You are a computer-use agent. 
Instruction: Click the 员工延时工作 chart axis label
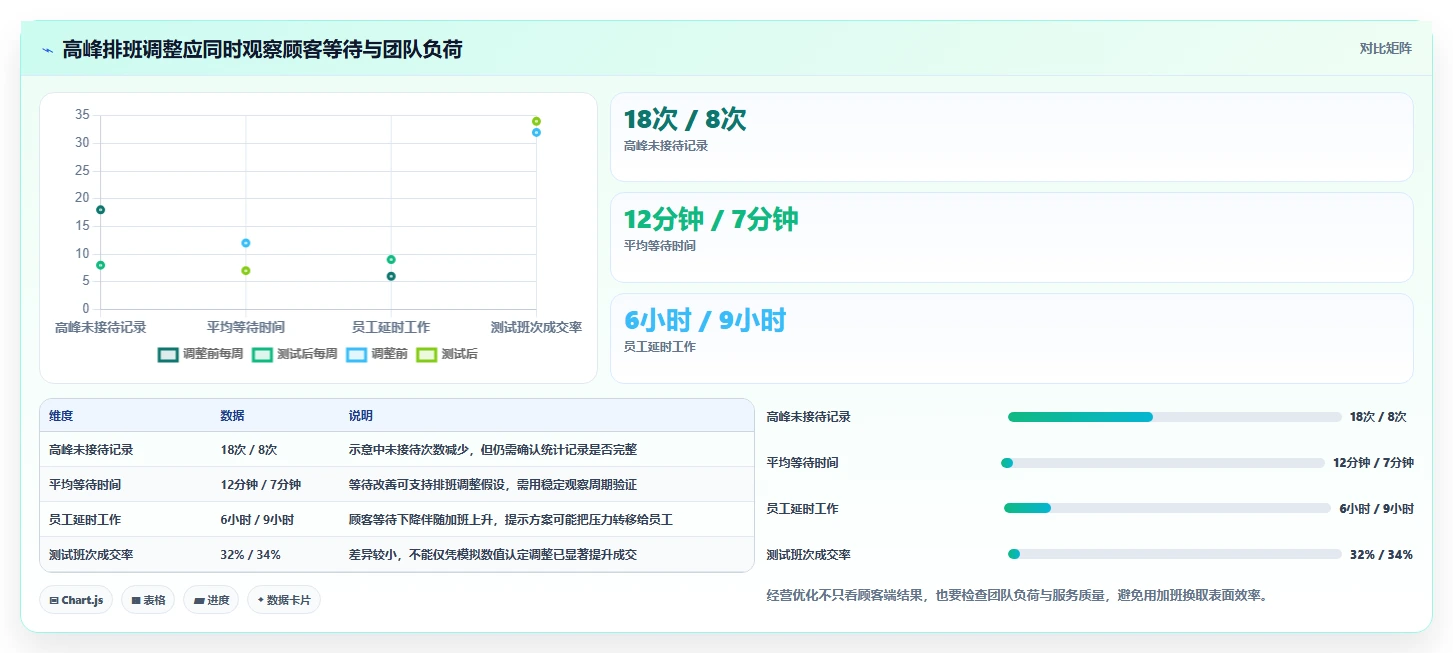coord(391,327)
